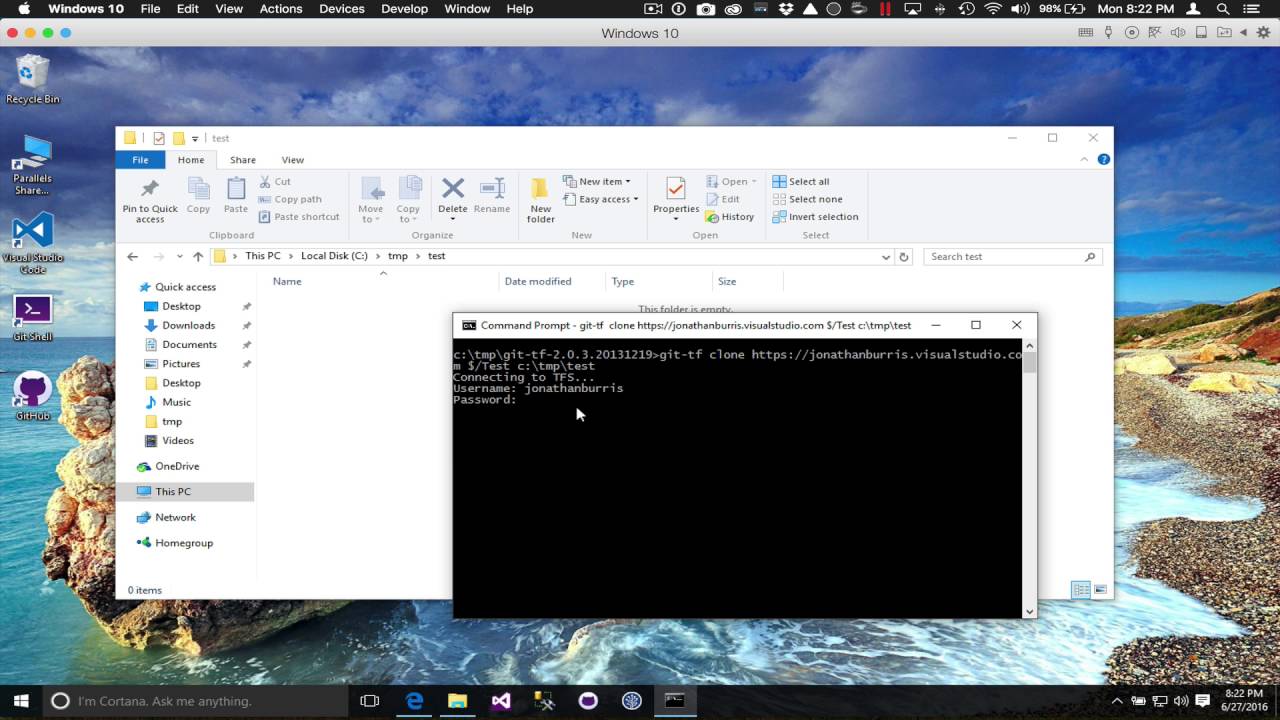Open the Edge browser from taskbar
The image size is (1280, 720).
click(x=414, y=701)
